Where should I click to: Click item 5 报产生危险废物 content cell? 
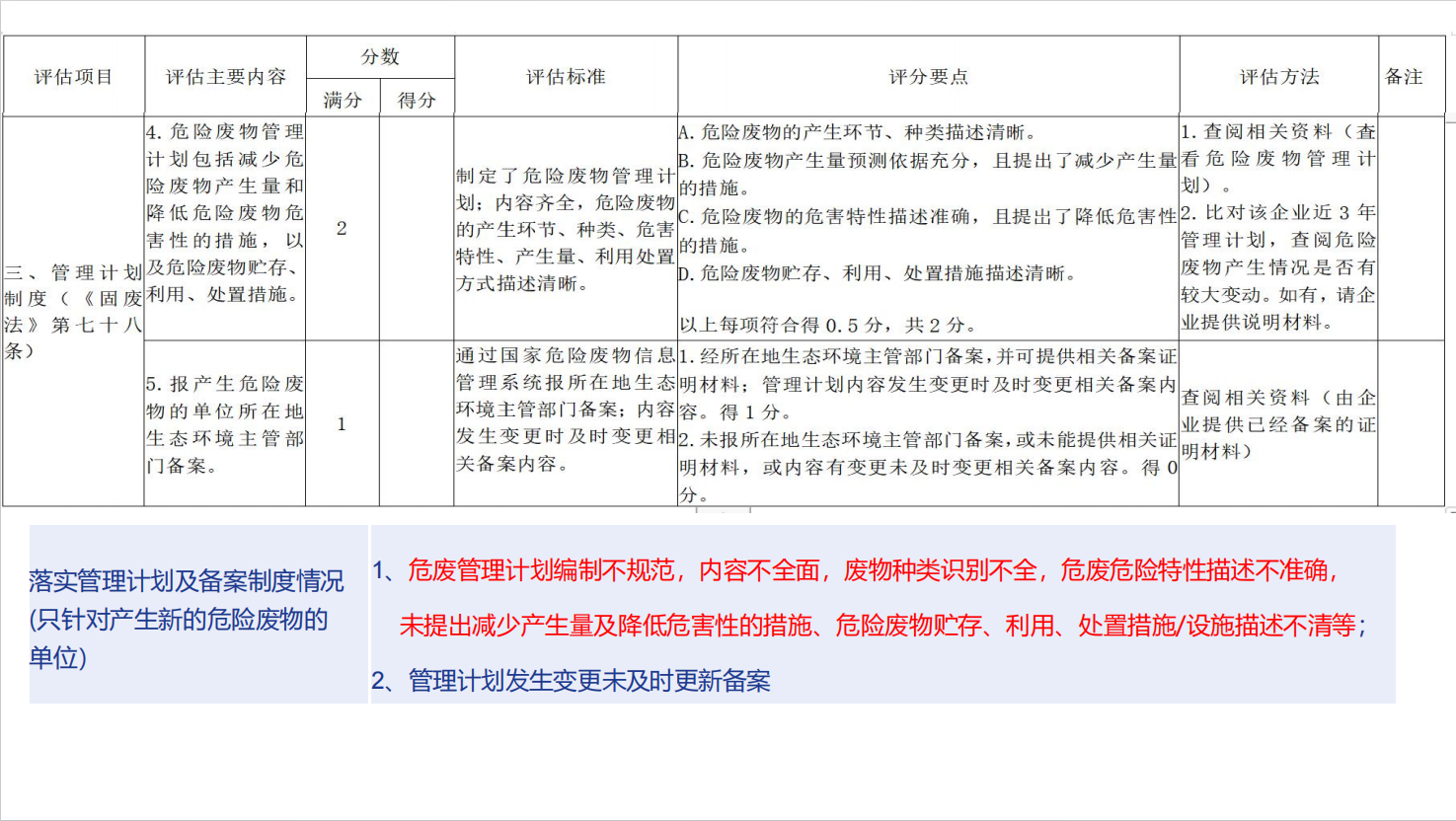[x=225, y=424]
